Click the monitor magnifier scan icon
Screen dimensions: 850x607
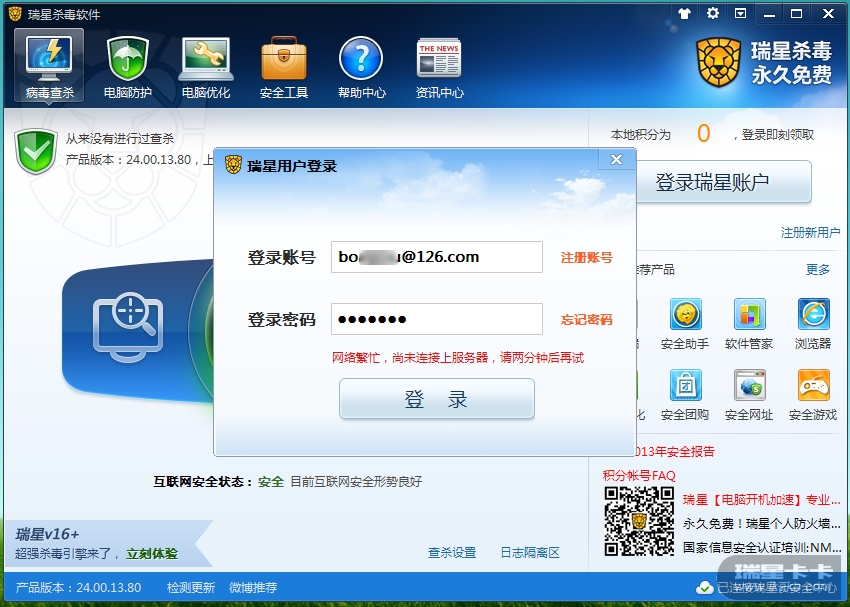[128, 327]
